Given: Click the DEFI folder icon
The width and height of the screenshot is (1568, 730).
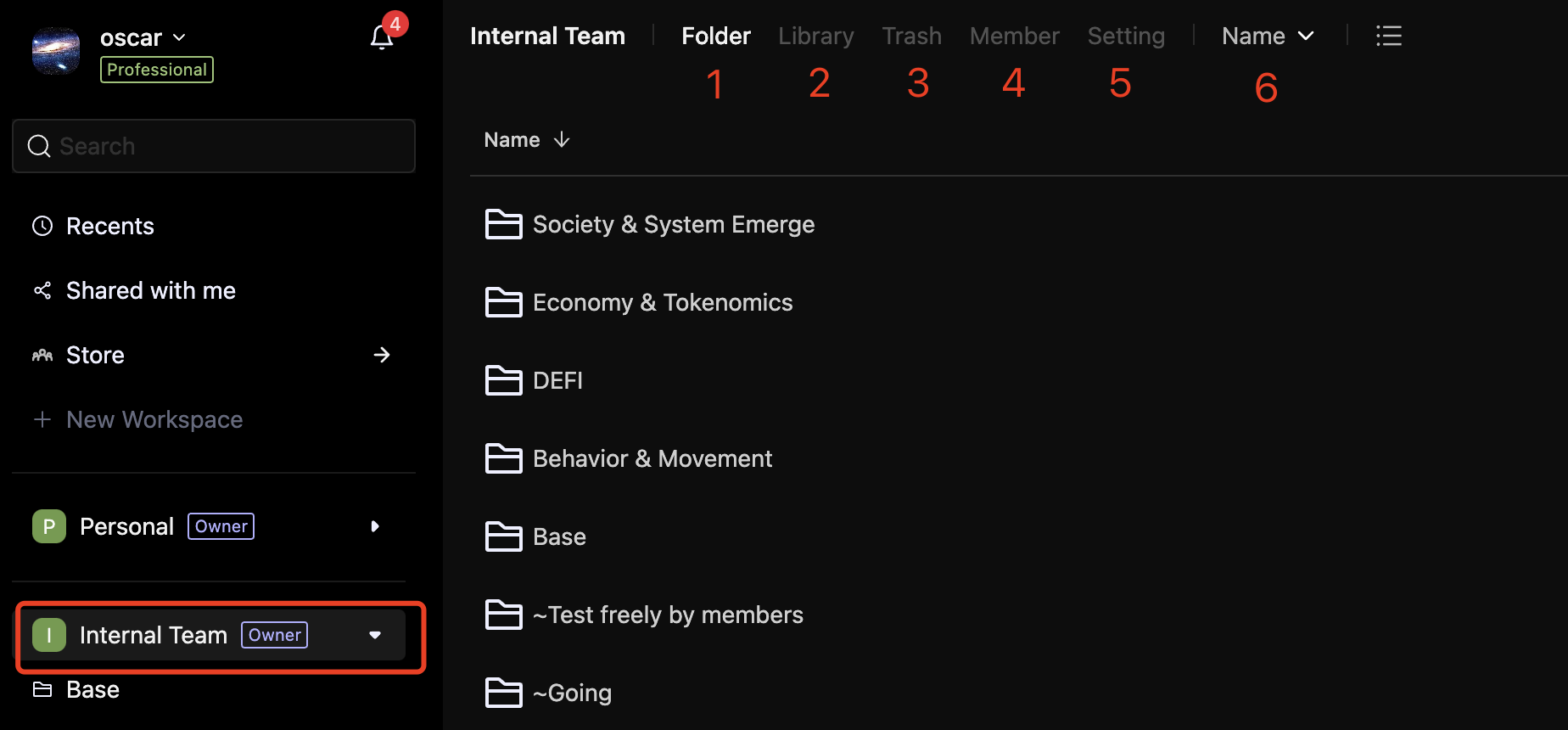Looking at the screenshot, I should [503, 380].
